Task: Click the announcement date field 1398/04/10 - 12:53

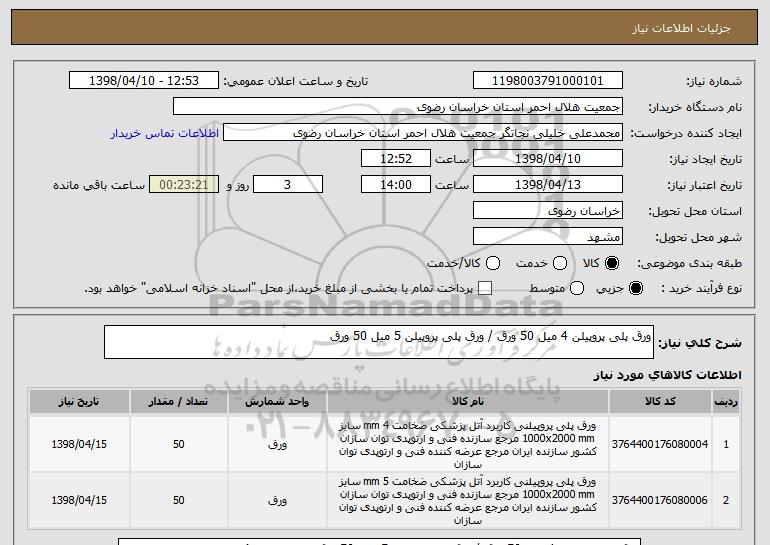Action: pos(144,81)
